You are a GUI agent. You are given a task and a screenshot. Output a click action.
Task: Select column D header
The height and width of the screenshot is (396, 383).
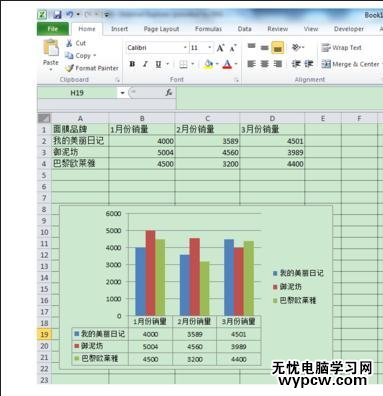click(x=272, y=118)
